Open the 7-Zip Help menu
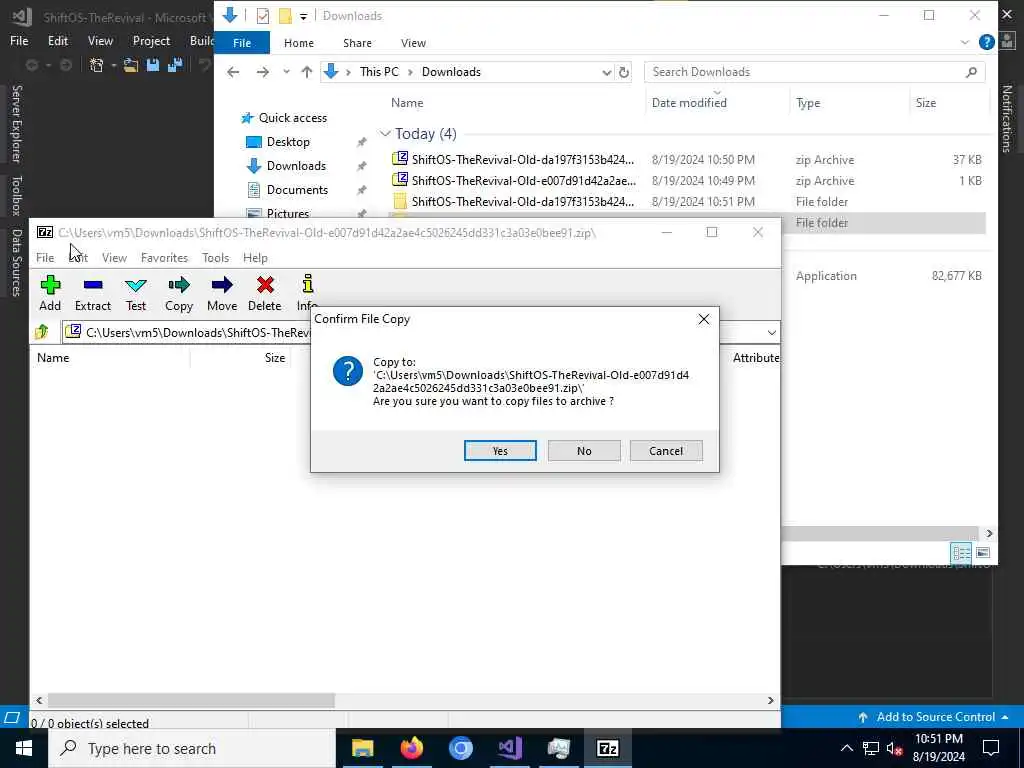 (x=255, y=257)
